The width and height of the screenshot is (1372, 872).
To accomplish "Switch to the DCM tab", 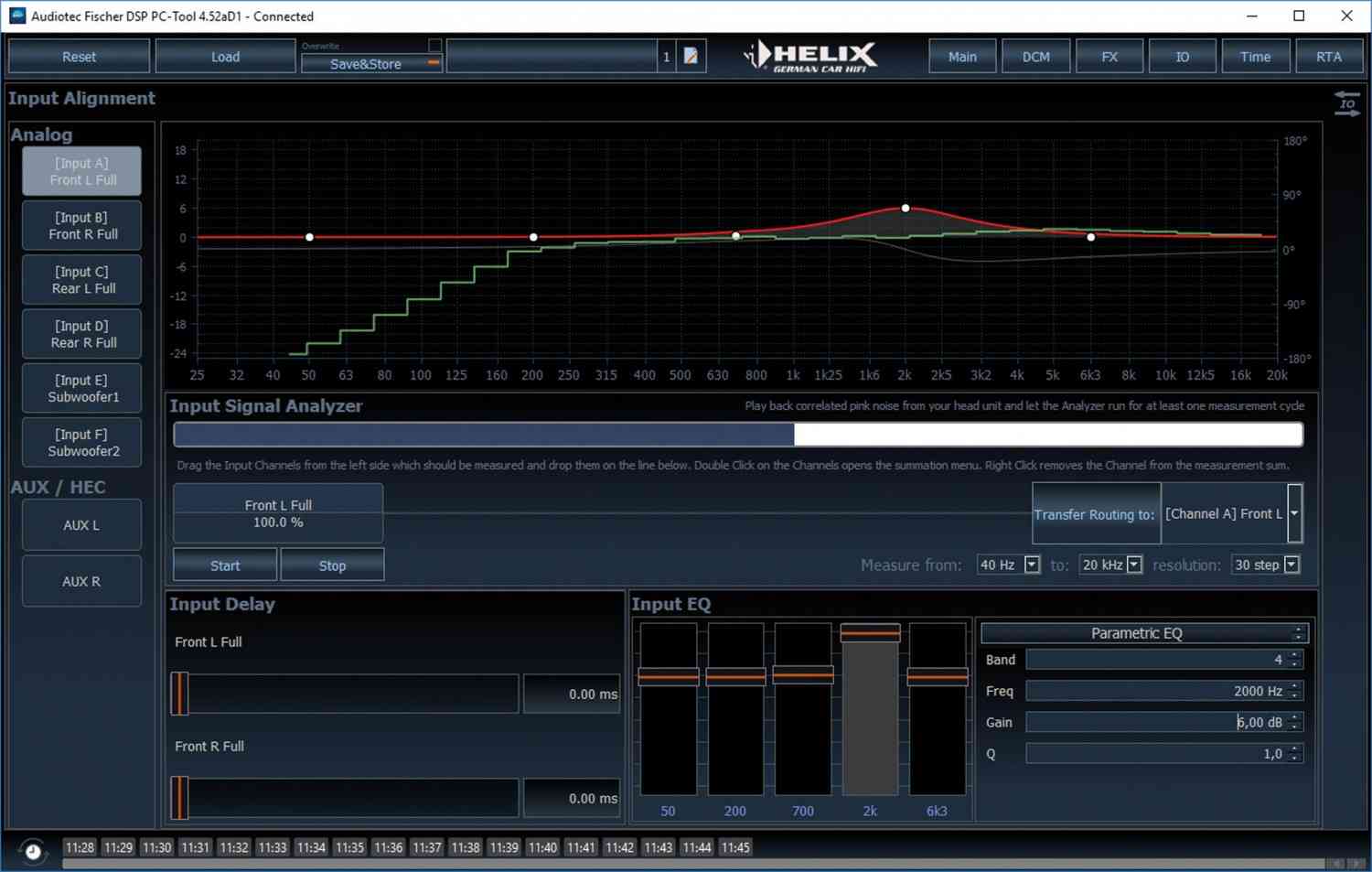I will tap(1035, 57).
